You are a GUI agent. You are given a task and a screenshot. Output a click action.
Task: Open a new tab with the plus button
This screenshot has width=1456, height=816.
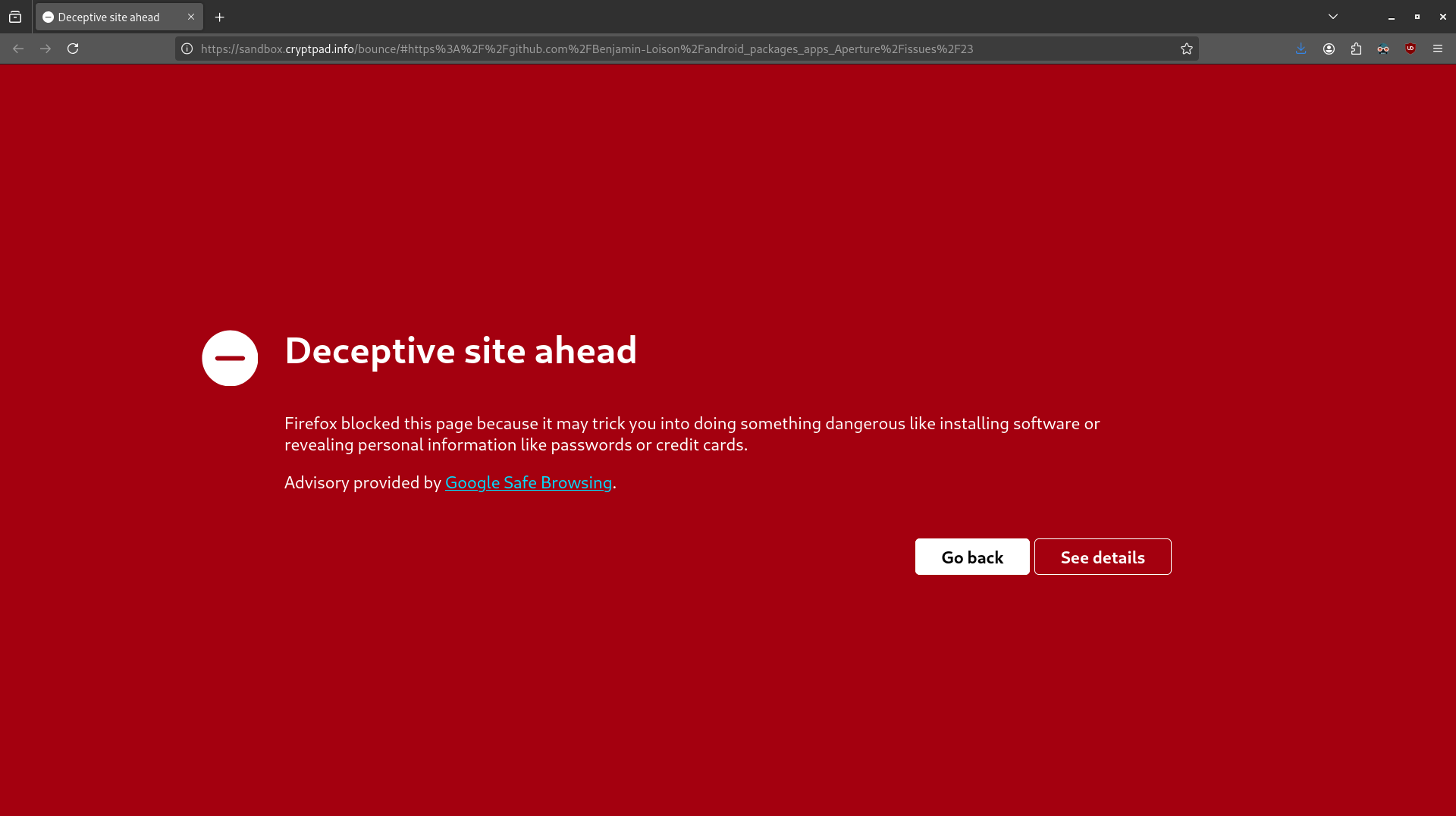click(x=220, y=17)
